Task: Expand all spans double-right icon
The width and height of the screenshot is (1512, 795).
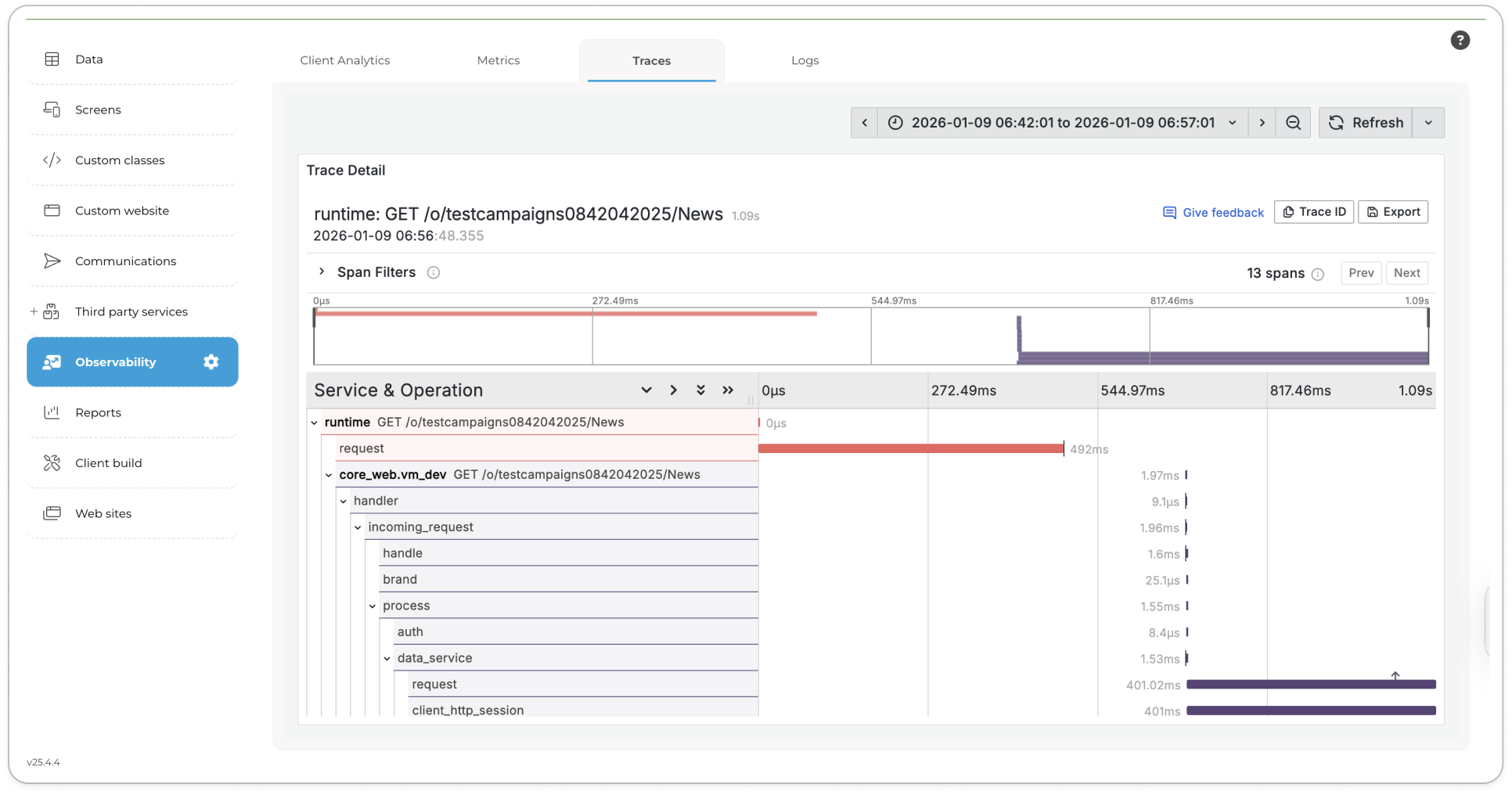Action: [728, 390]
